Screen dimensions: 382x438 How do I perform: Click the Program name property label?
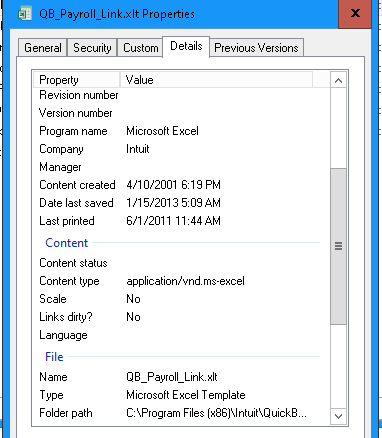73,131
